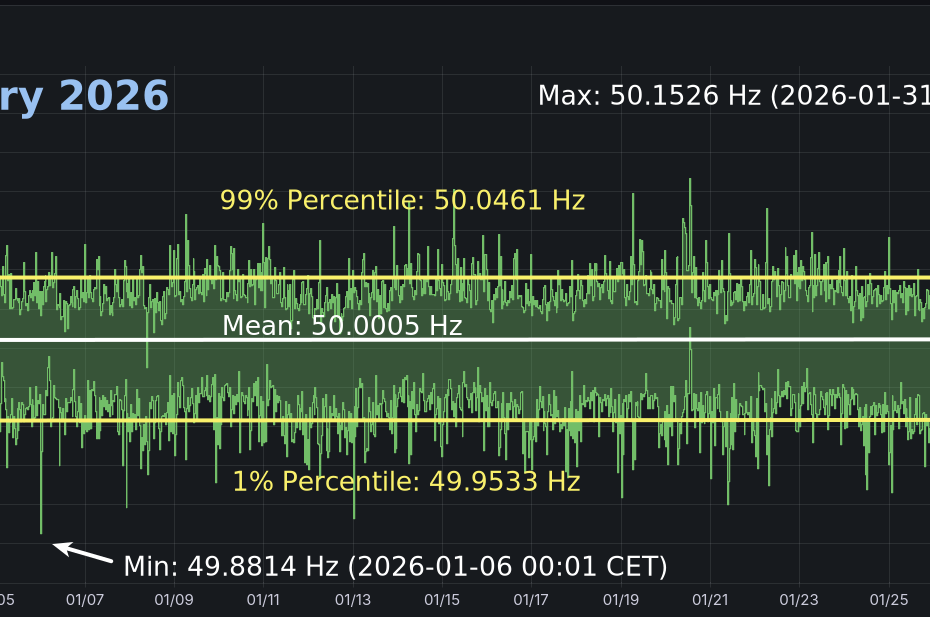Choose the 01/21 x-axis date label

710,600
